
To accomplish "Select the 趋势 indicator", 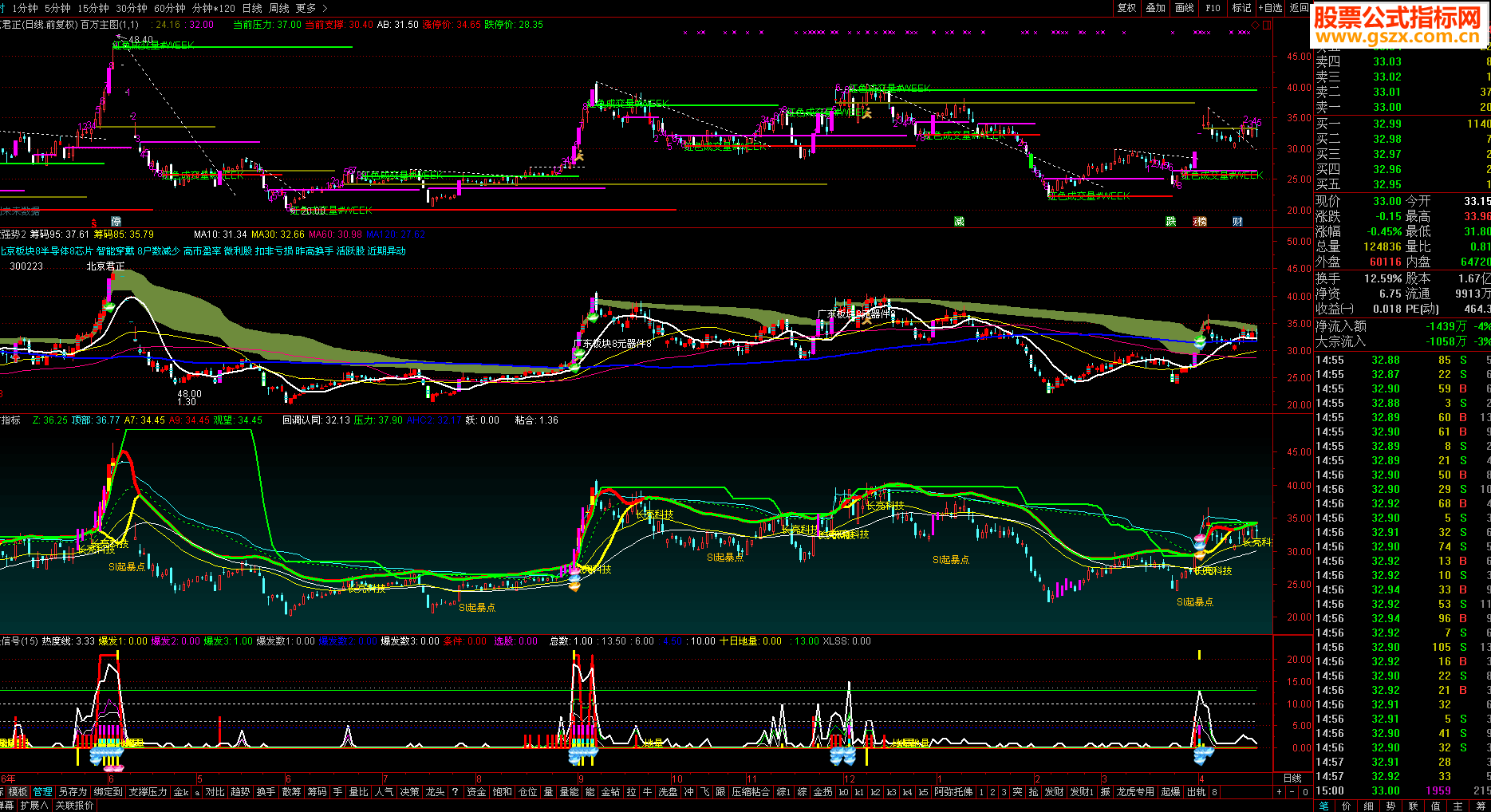I will click(240, 792).
